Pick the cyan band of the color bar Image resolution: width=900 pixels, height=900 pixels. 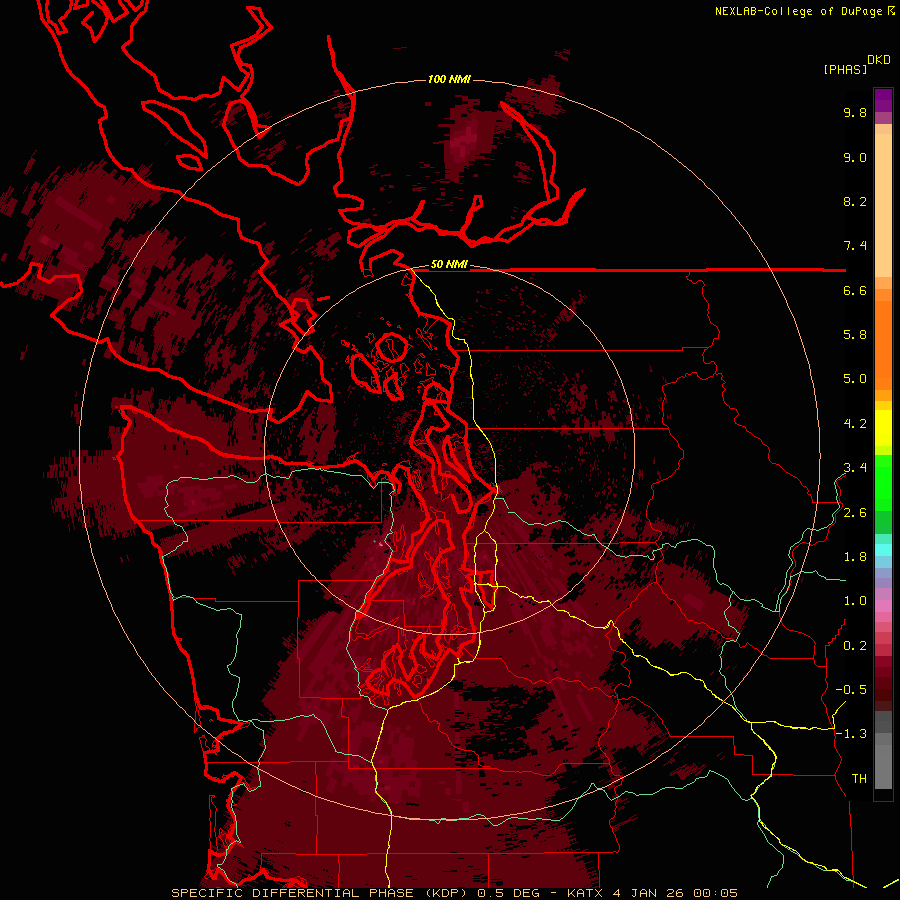coord(883,550)
